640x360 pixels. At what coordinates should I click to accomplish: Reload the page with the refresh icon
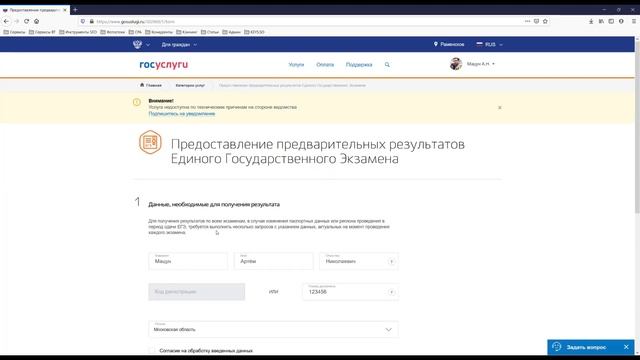click(27, 21)
